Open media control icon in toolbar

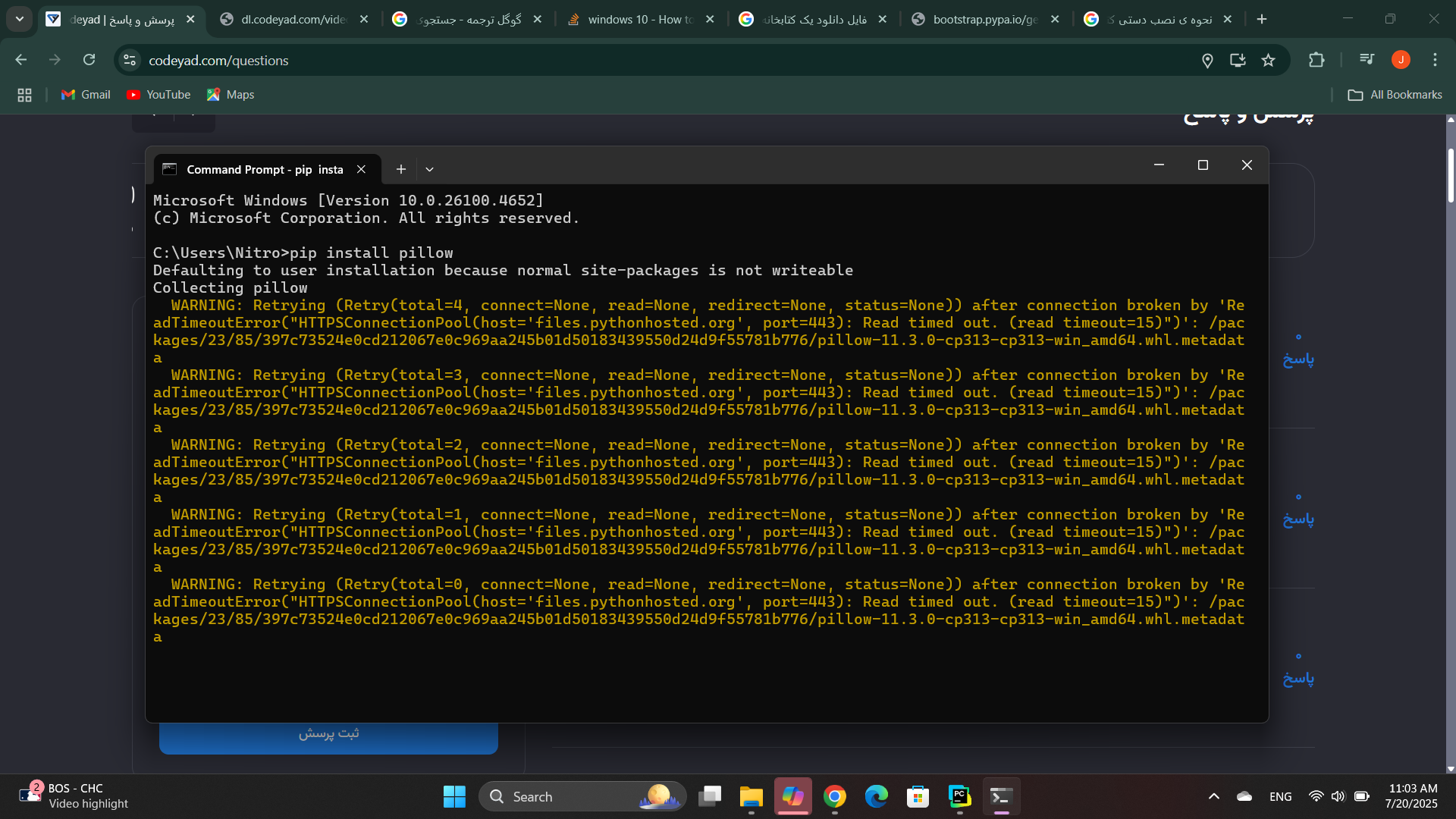pyautogui.click(x=1367, y=60)
